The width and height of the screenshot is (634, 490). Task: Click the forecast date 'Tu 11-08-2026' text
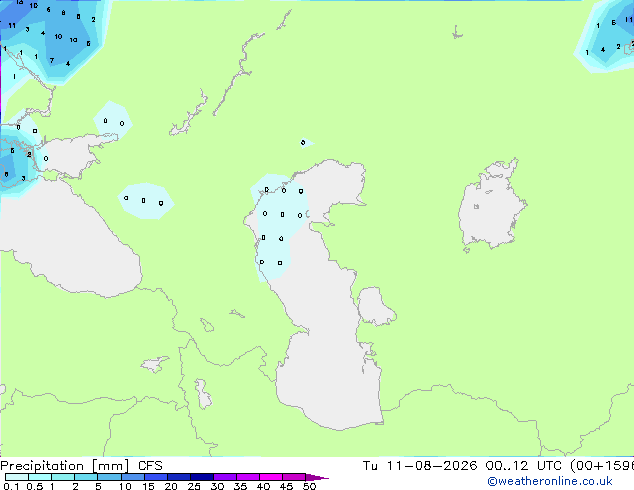click(420, 466)
